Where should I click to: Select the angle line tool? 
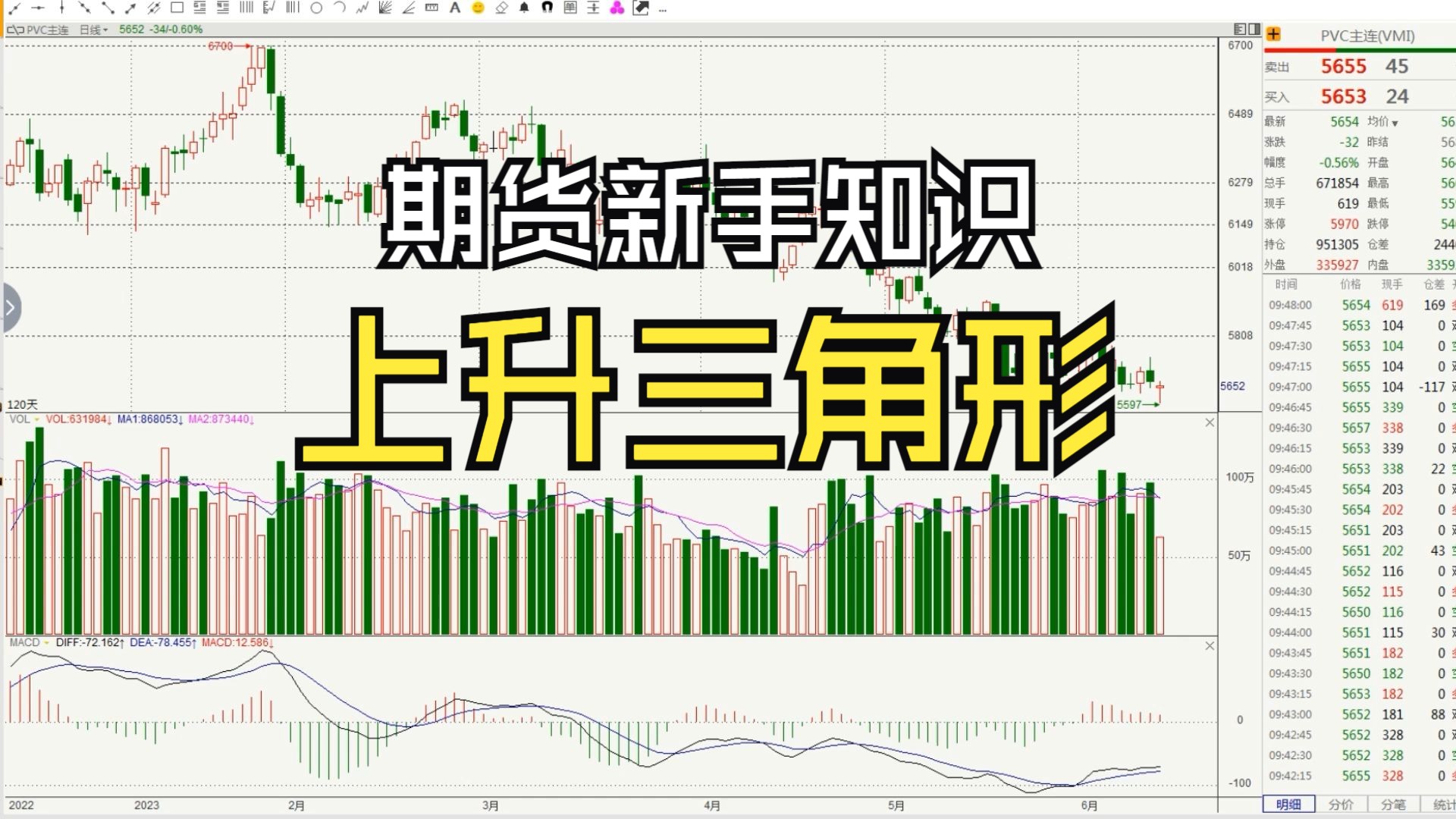point(409,8)
